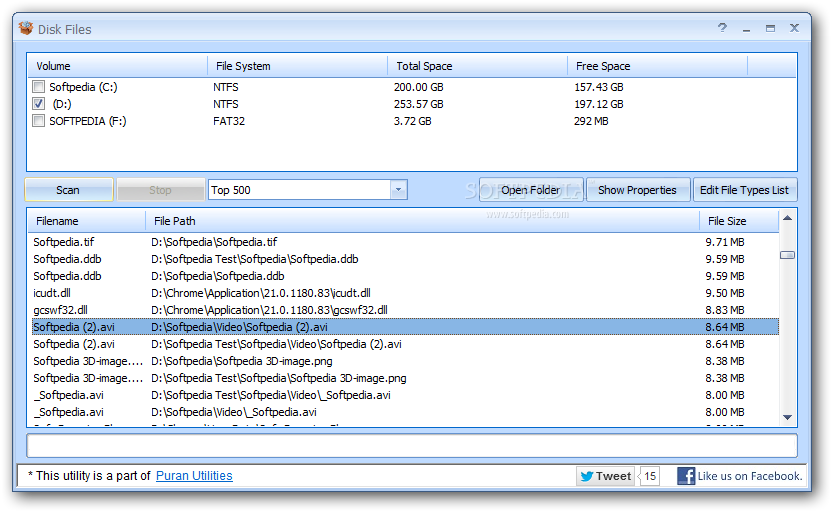Sort by File Path column header
The height and width of the screenshot is (512, 832).
422,221
